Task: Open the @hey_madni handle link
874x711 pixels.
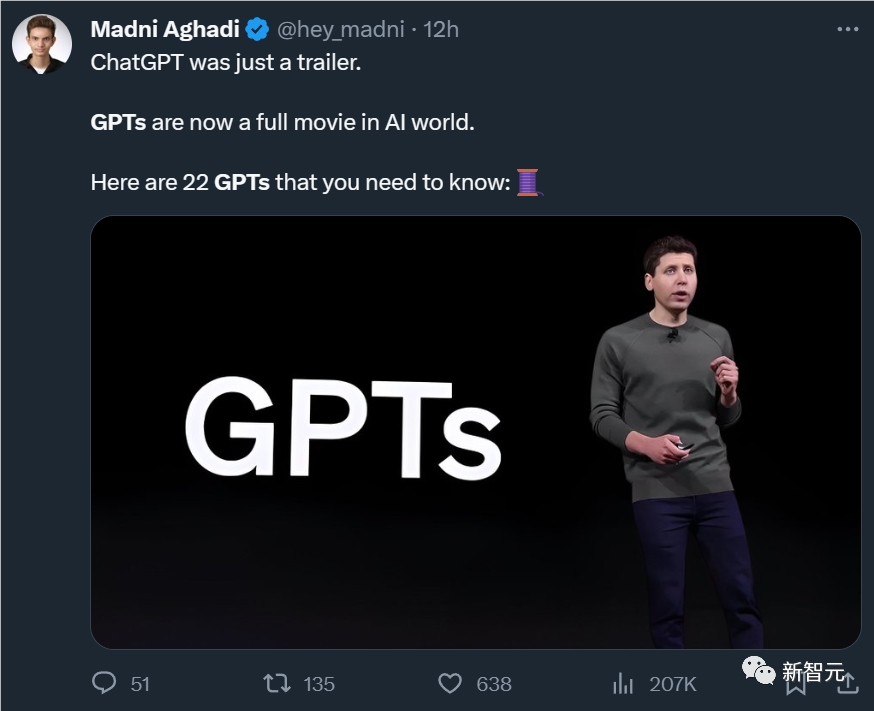Action: tap(340, 30)
